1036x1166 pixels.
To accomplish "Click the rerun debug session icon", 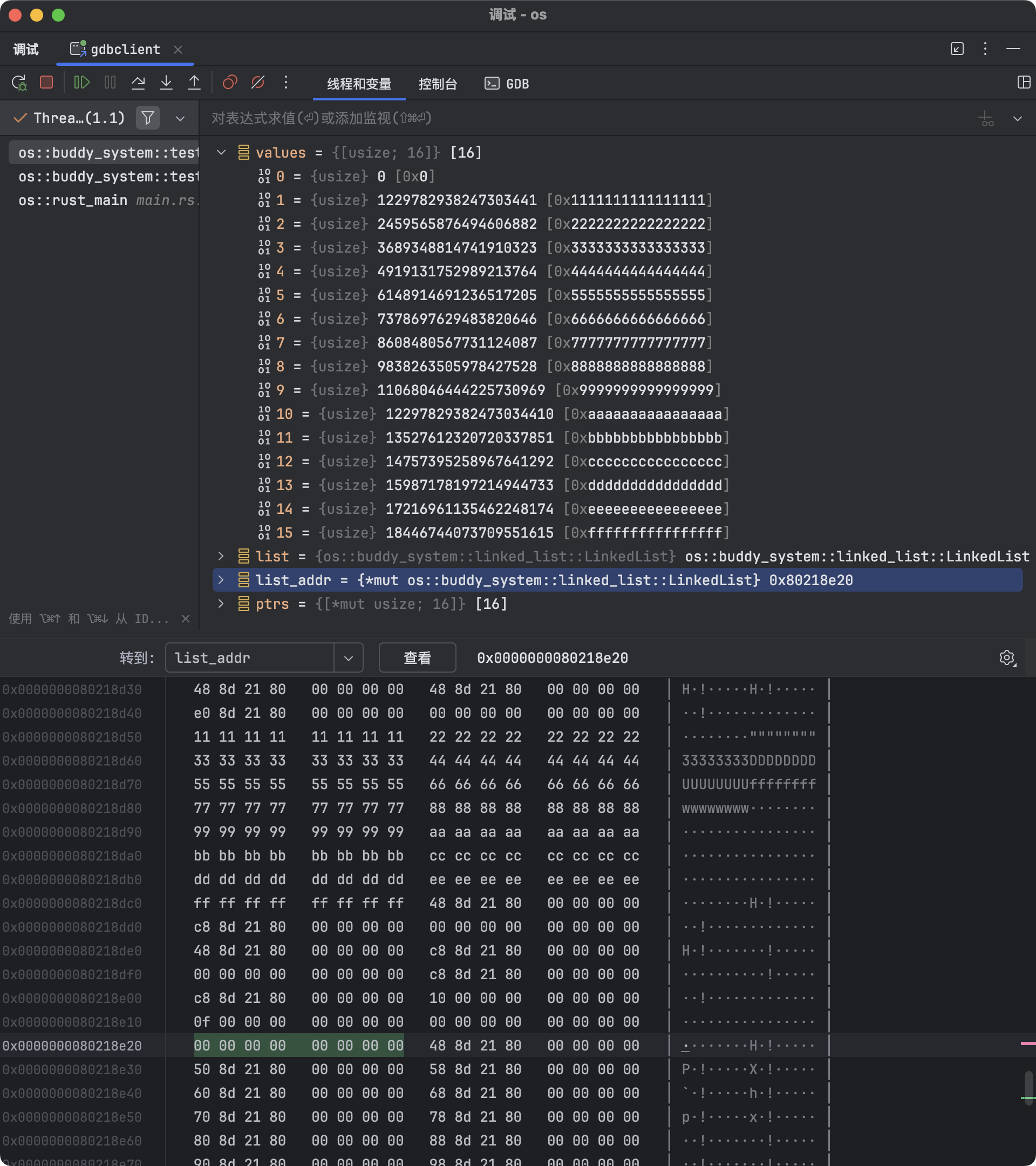I will point(19,83).
